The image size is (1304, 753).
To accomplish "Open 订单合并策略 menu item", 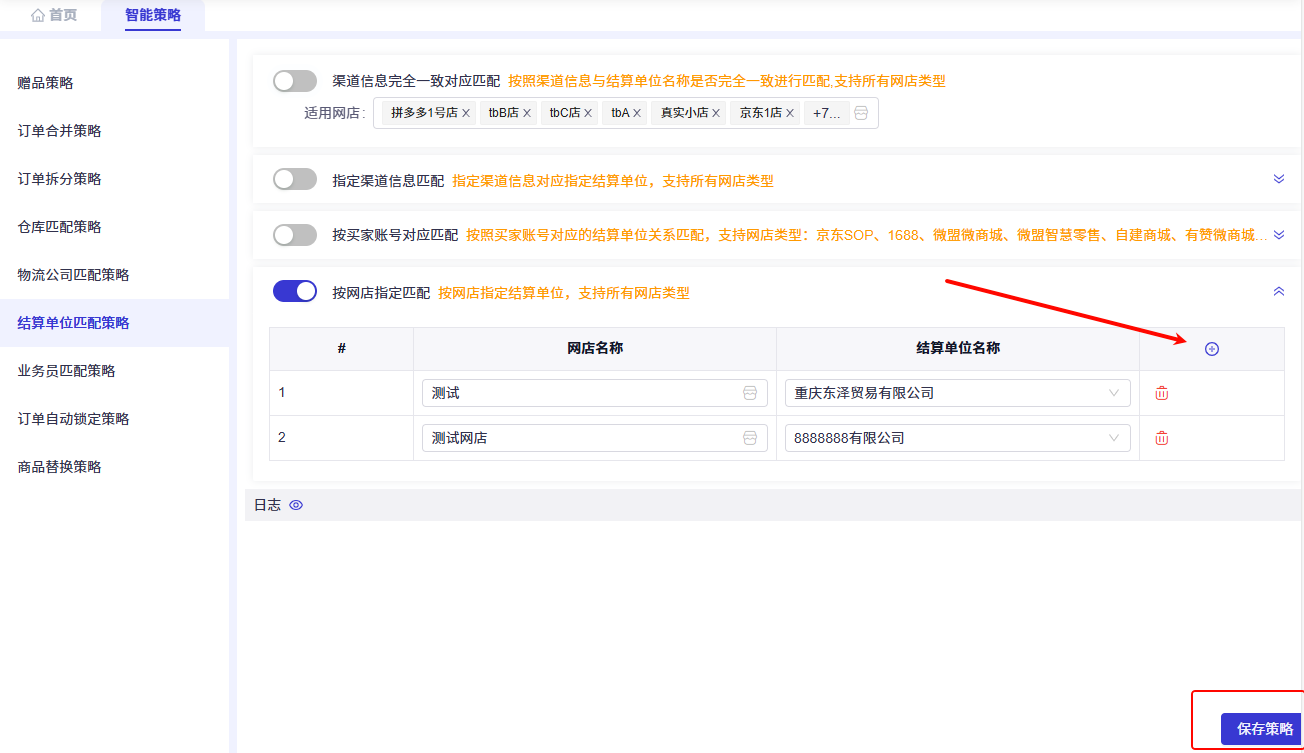I will click(x=114, y=131).
